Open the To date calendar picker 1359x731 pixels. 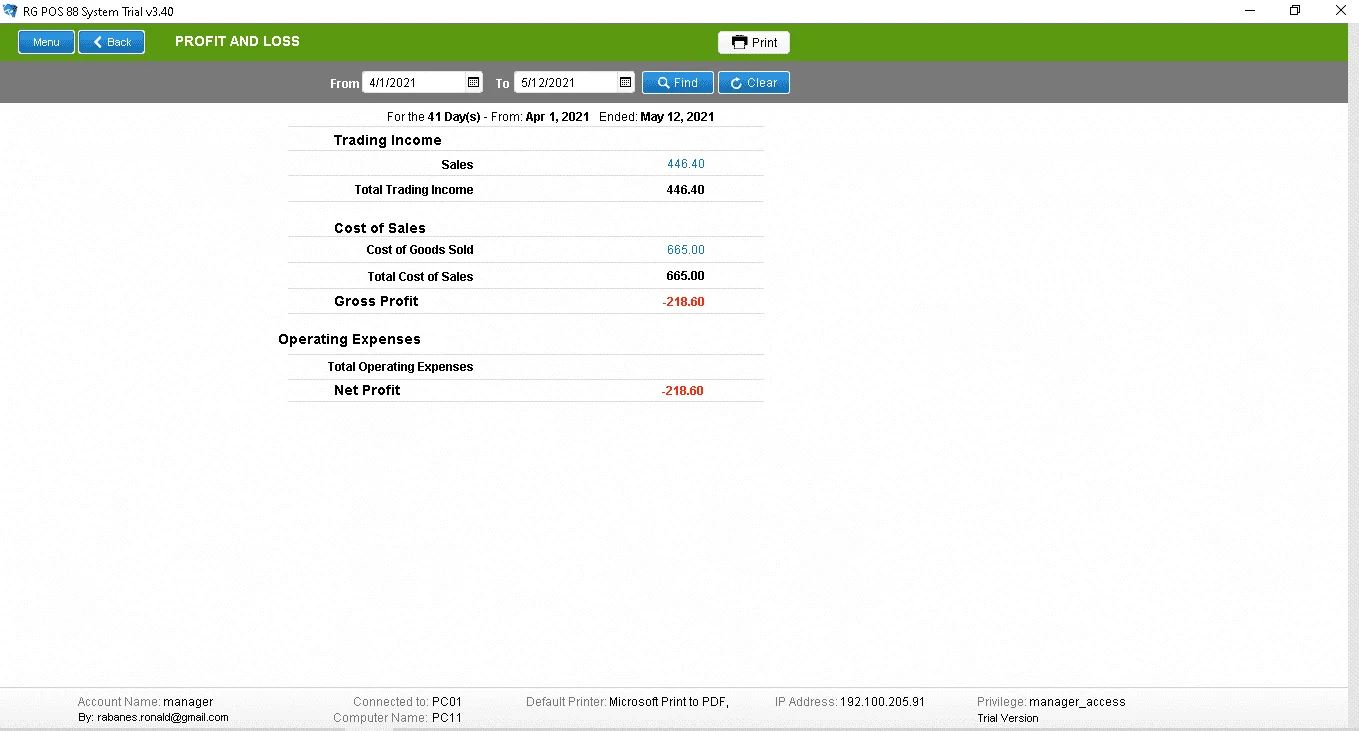(x=625, y=83)
